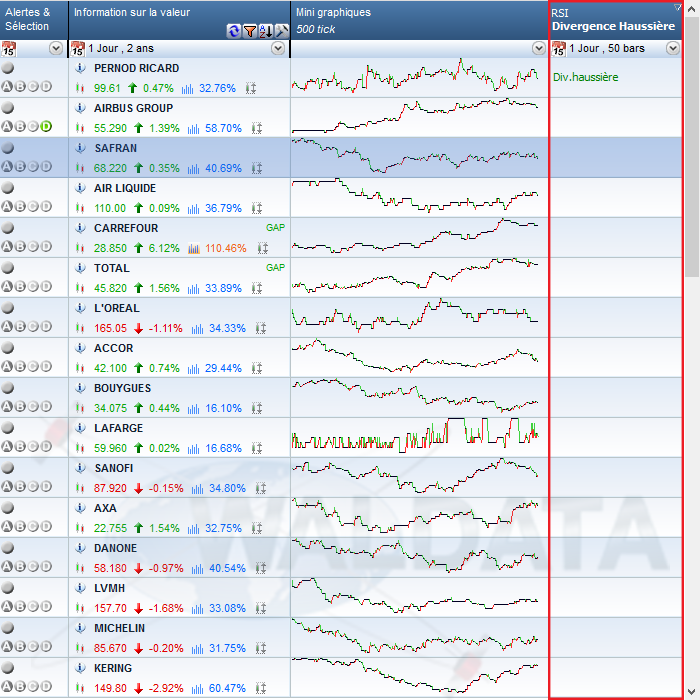Viewport: 700px width, 700px height.
Task: Click ACCOR price 42.100
Action: click(110, 369)
